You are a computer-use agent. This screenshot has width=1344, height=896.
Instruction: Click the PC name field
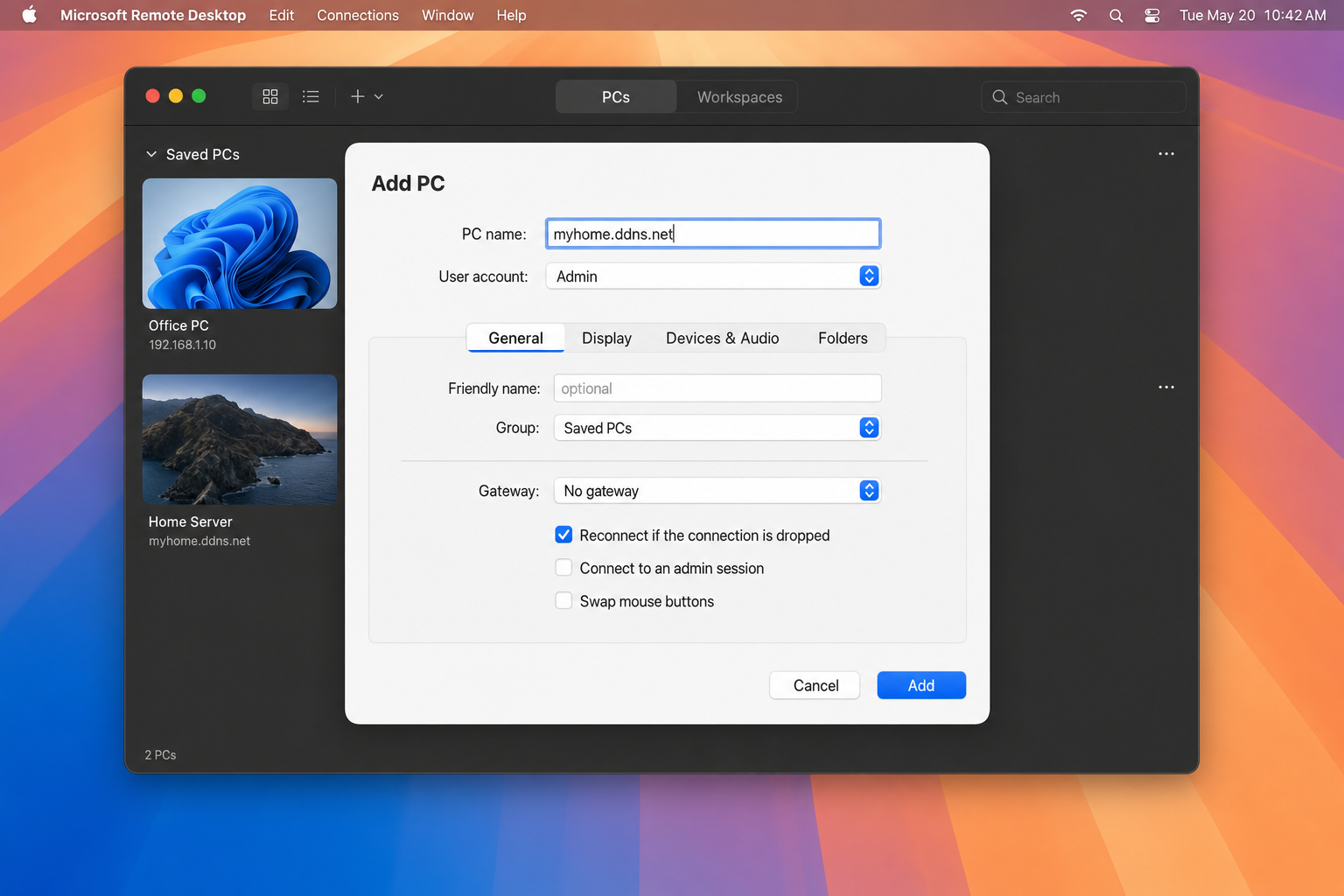coord(713,234)
